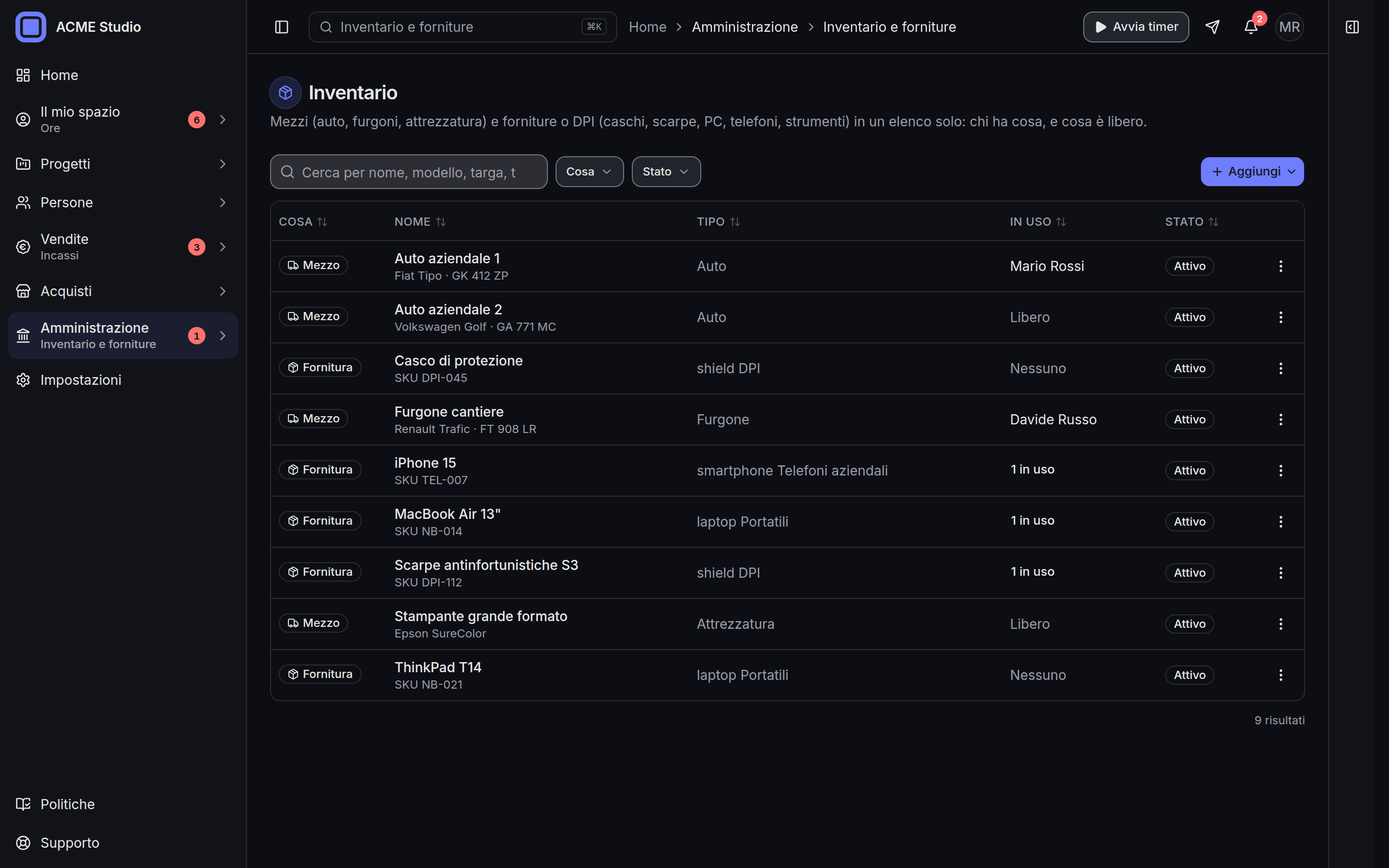This screenshot has width=1389, height=868.
Task: Open row actions for Auto aziendale 1
Action: [1280, 266]
